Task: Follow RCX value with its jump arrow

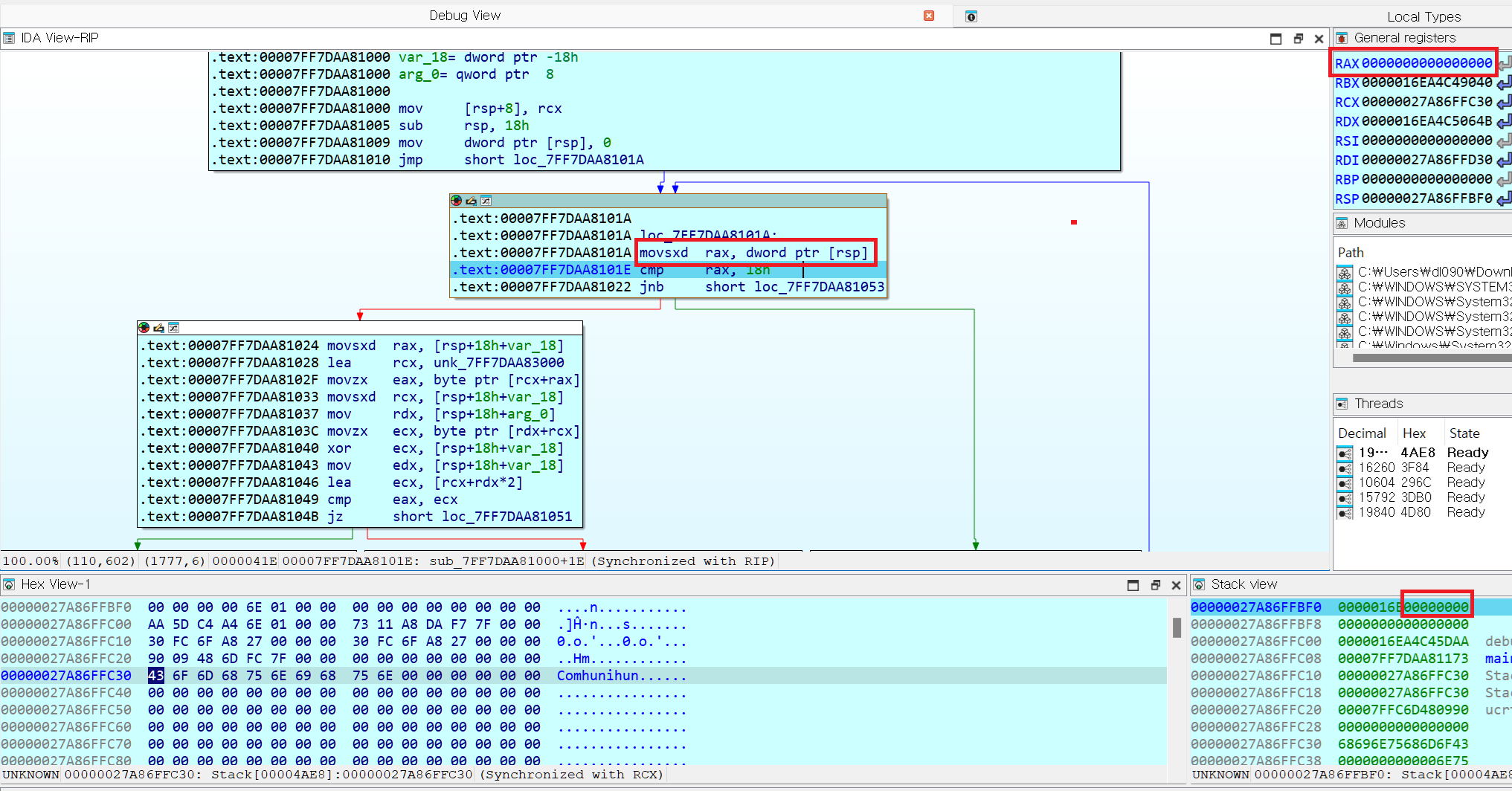Action: [1504, 102]
